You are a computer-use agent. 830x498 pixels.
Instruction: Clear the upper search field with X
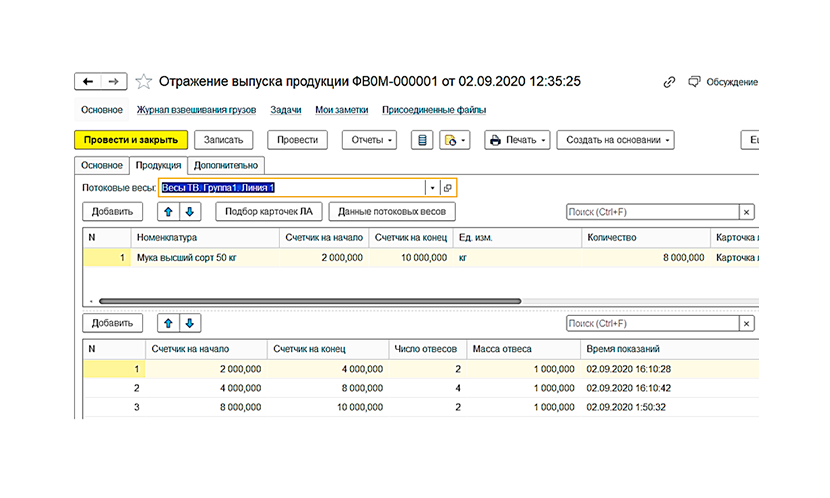click(746, 212)
